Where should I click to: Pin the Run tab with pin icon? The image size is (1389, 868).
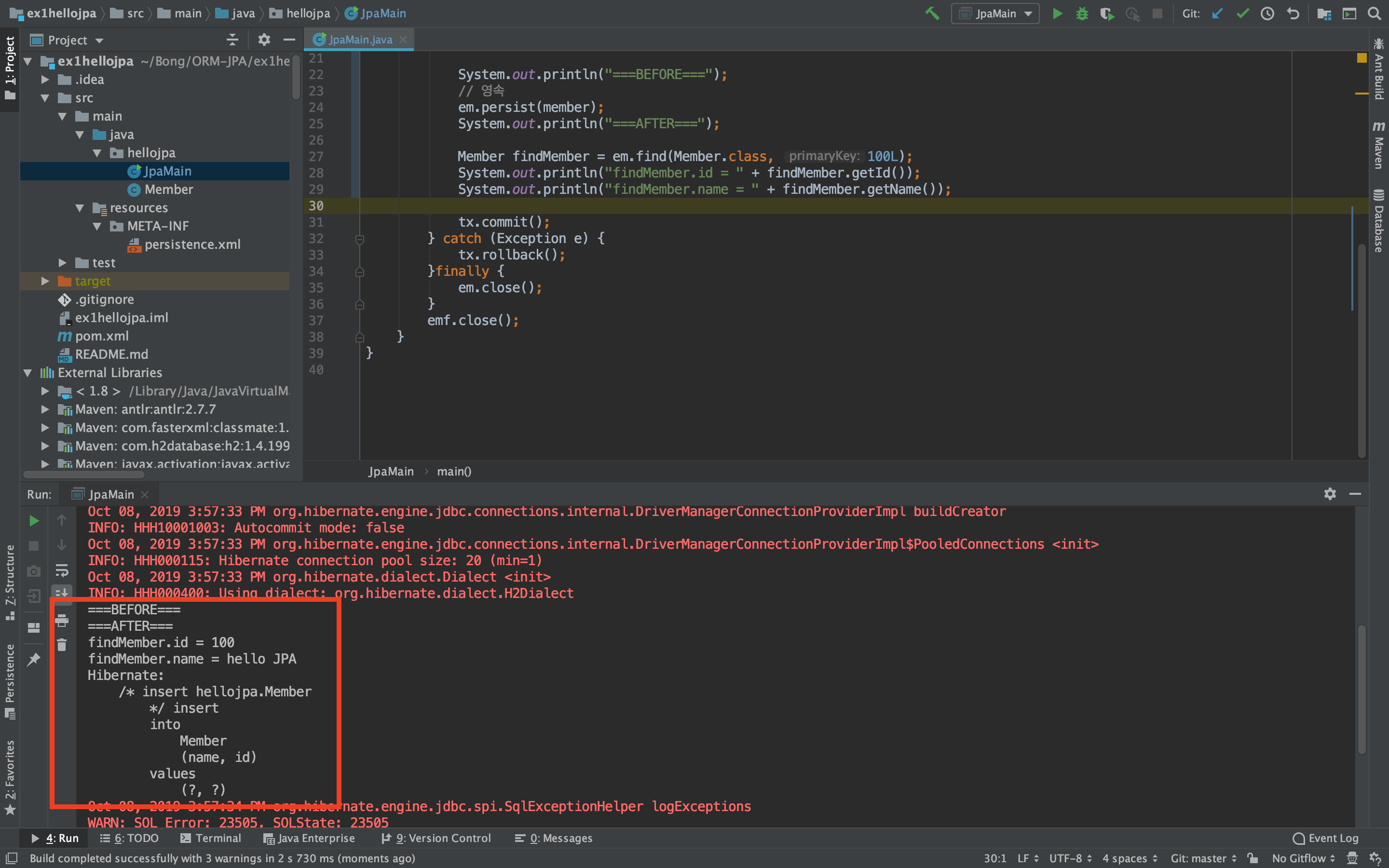(34, 659)
